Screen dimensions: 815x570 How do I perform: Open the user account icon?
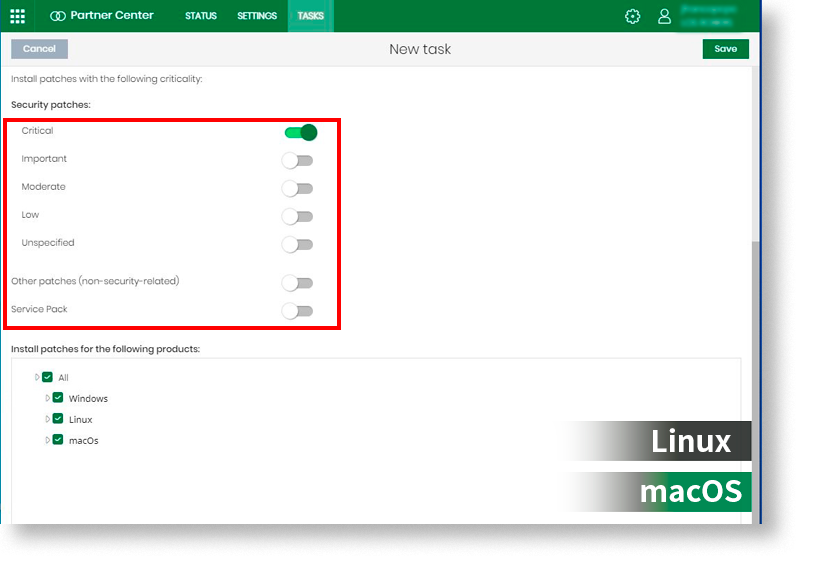tap(664, 17)
